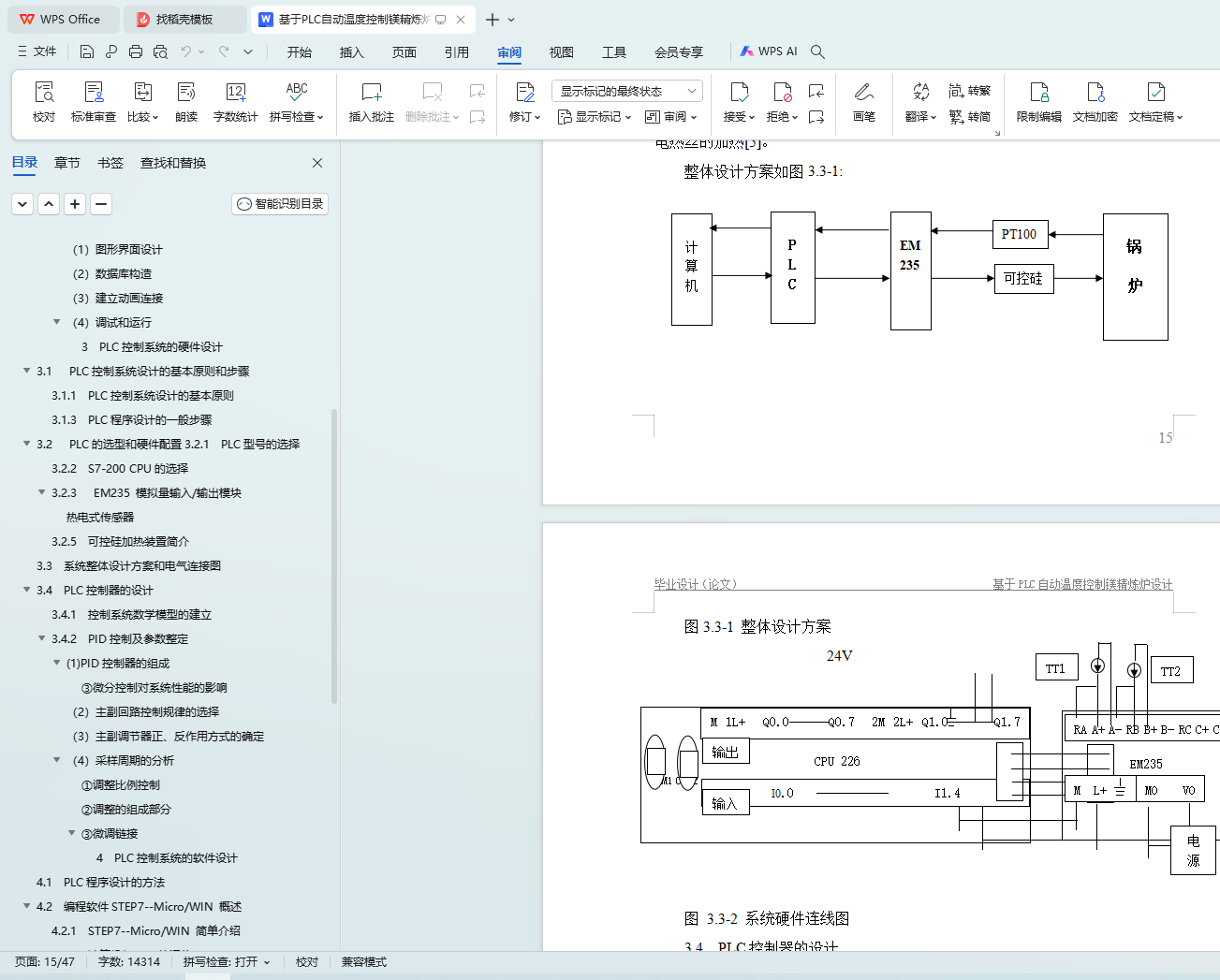Collapse the 3.4.2 PID控制及参数整定 node
Image resolution: width=1220 pixels, height=980 pixels.
click(42, 638)
